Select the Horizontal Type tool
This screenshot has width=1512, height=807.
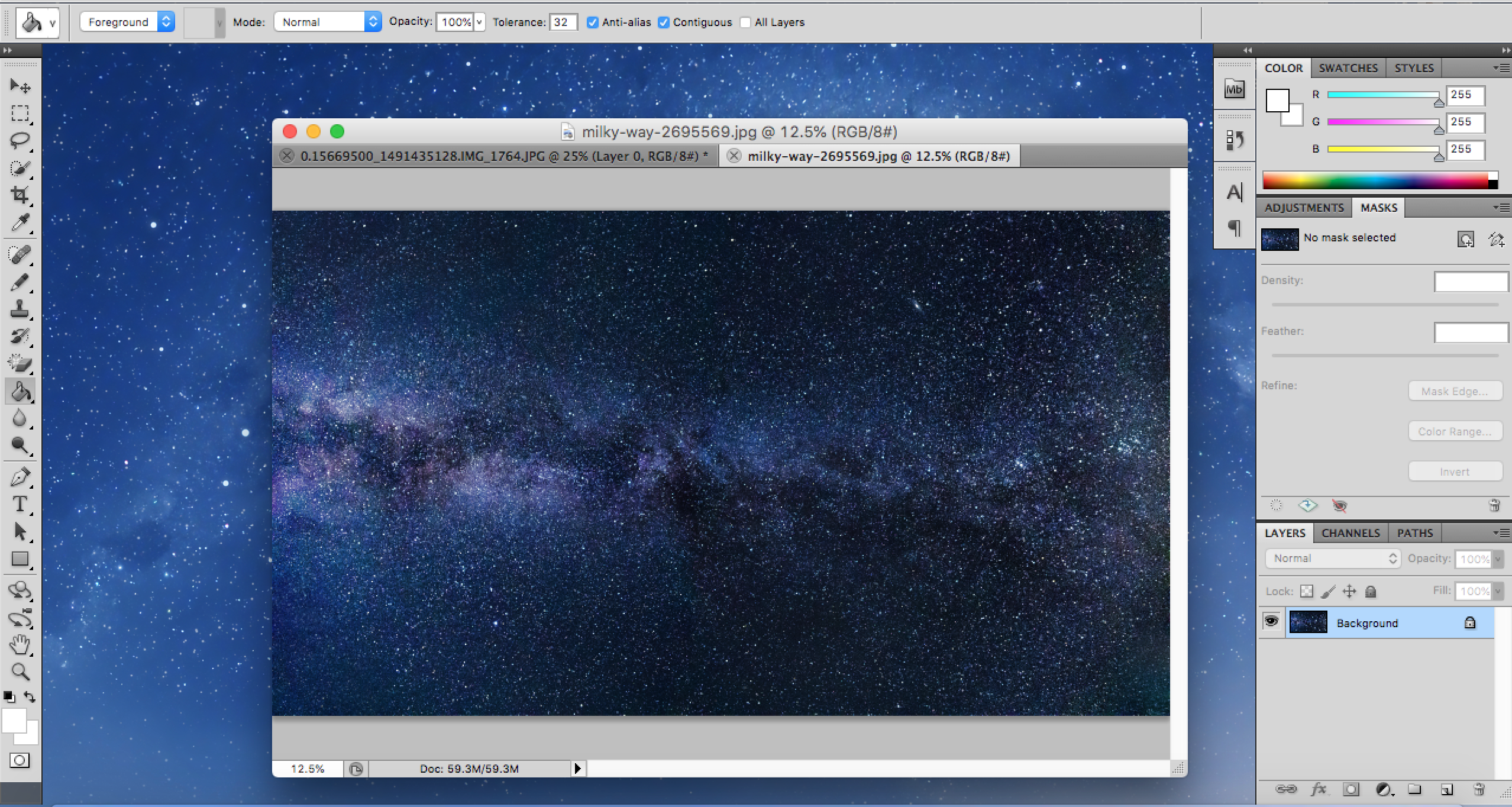(x=20, y=505)
